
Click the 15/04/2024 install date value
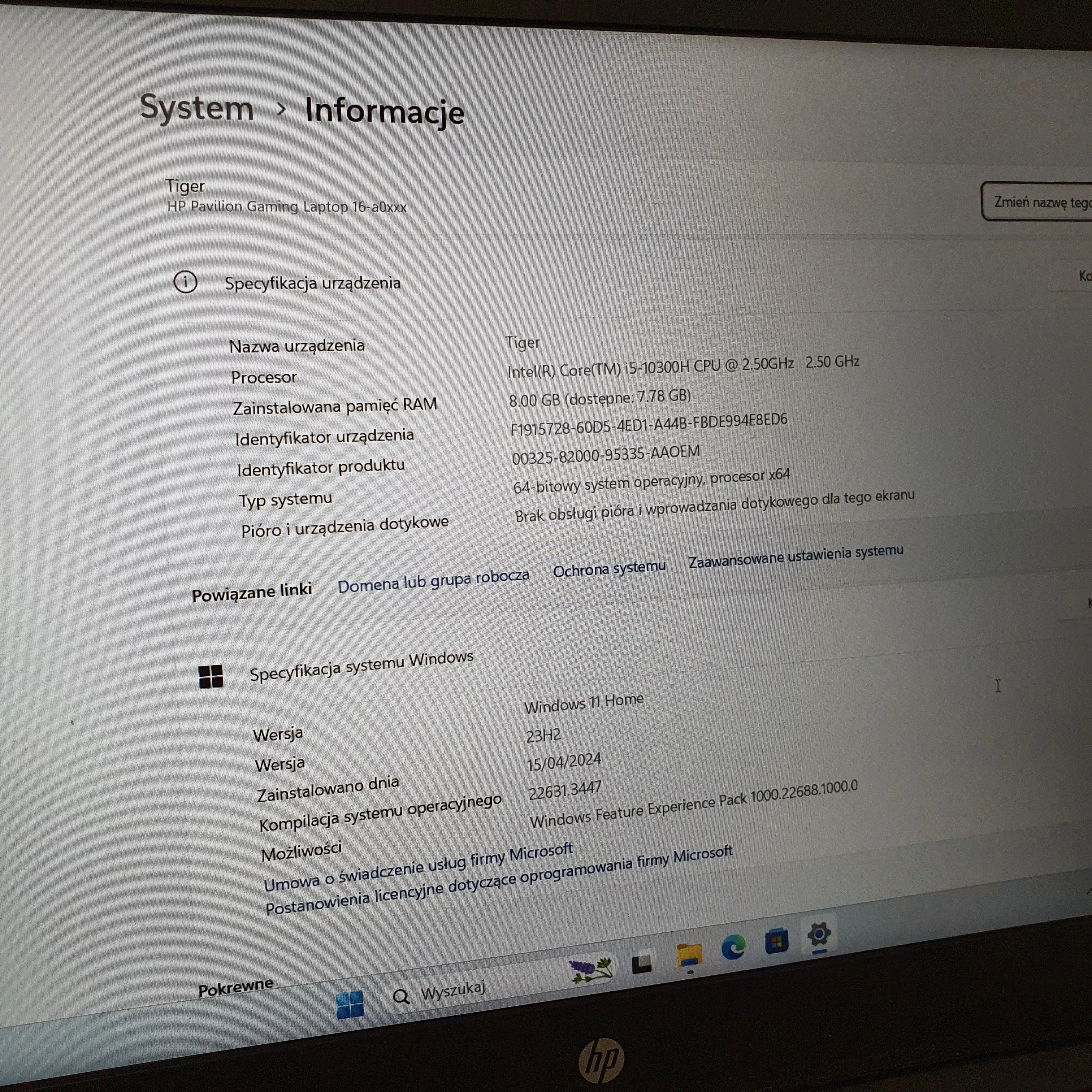tap(564, 762)
